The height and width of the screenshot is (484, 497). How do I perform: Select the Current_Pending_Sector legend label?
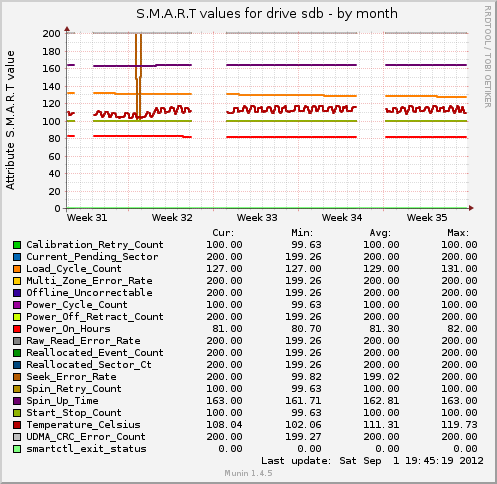(x=92, y=257)
